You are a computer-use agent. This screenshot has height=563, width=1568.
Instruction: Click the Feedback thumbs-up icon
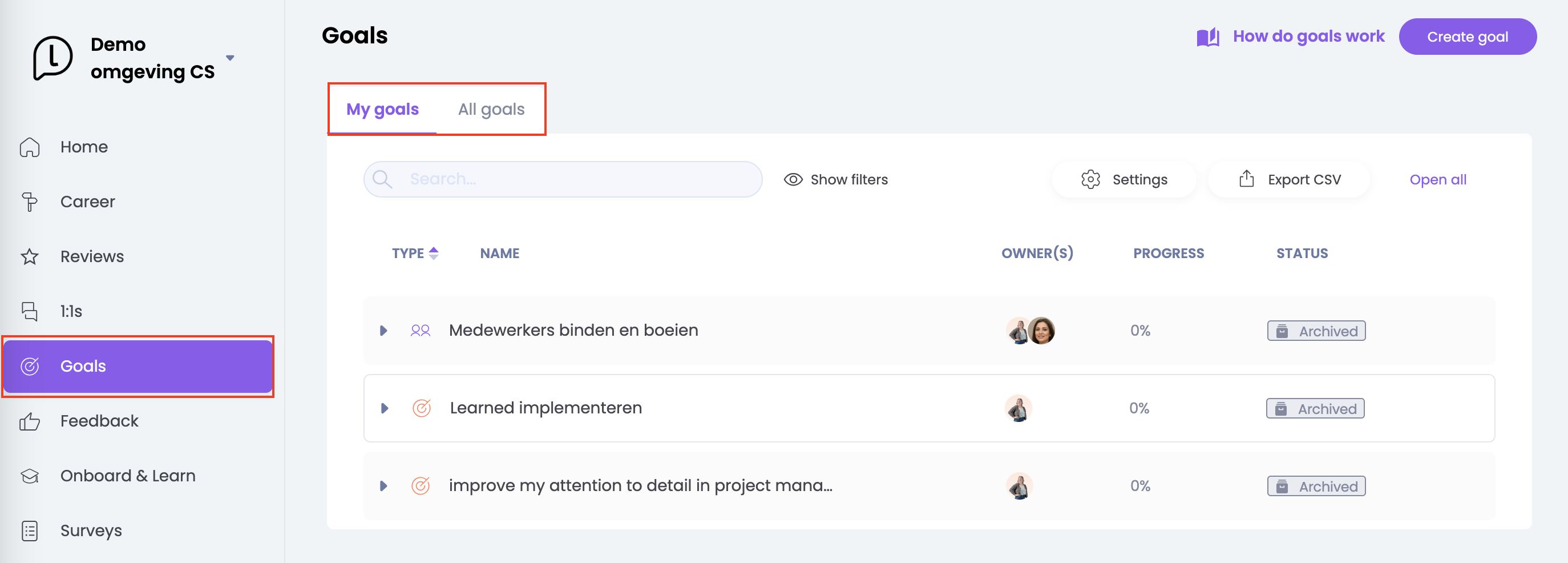click(29, 421)
